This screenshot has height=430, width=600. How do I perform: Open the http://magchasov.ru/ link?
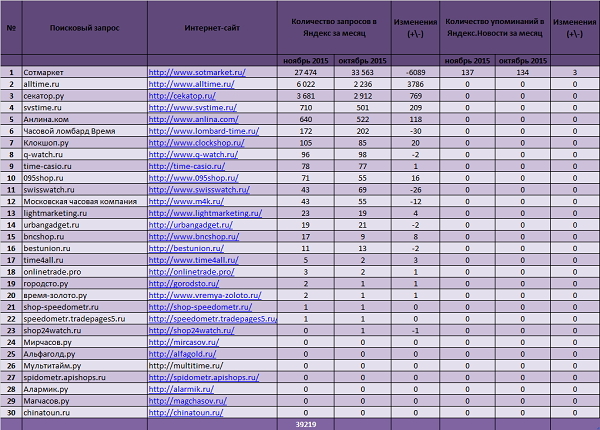point(188,401)
